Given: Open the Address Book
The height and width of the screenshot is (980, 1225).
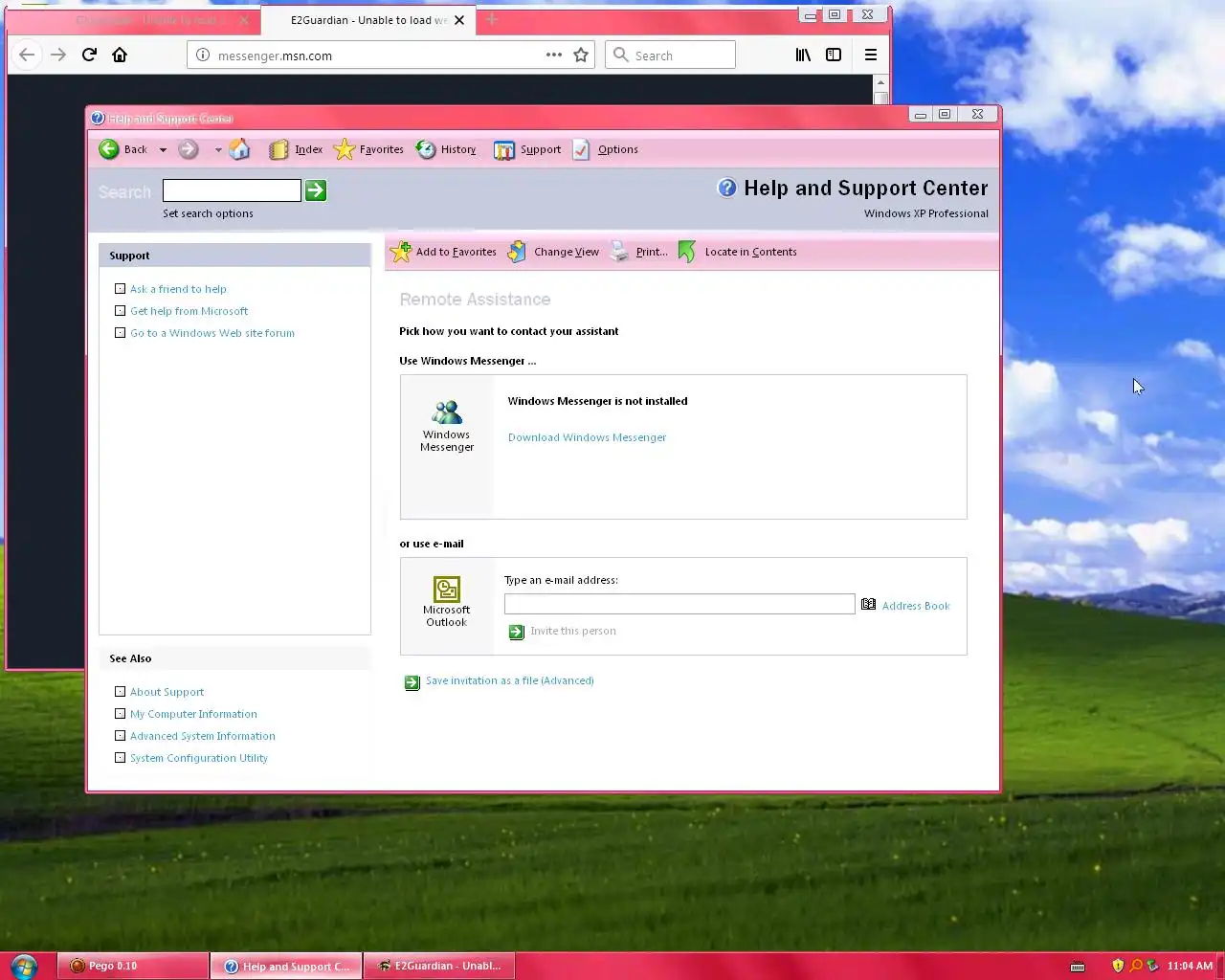Looking at the screenshot, I should click(916, 606).
